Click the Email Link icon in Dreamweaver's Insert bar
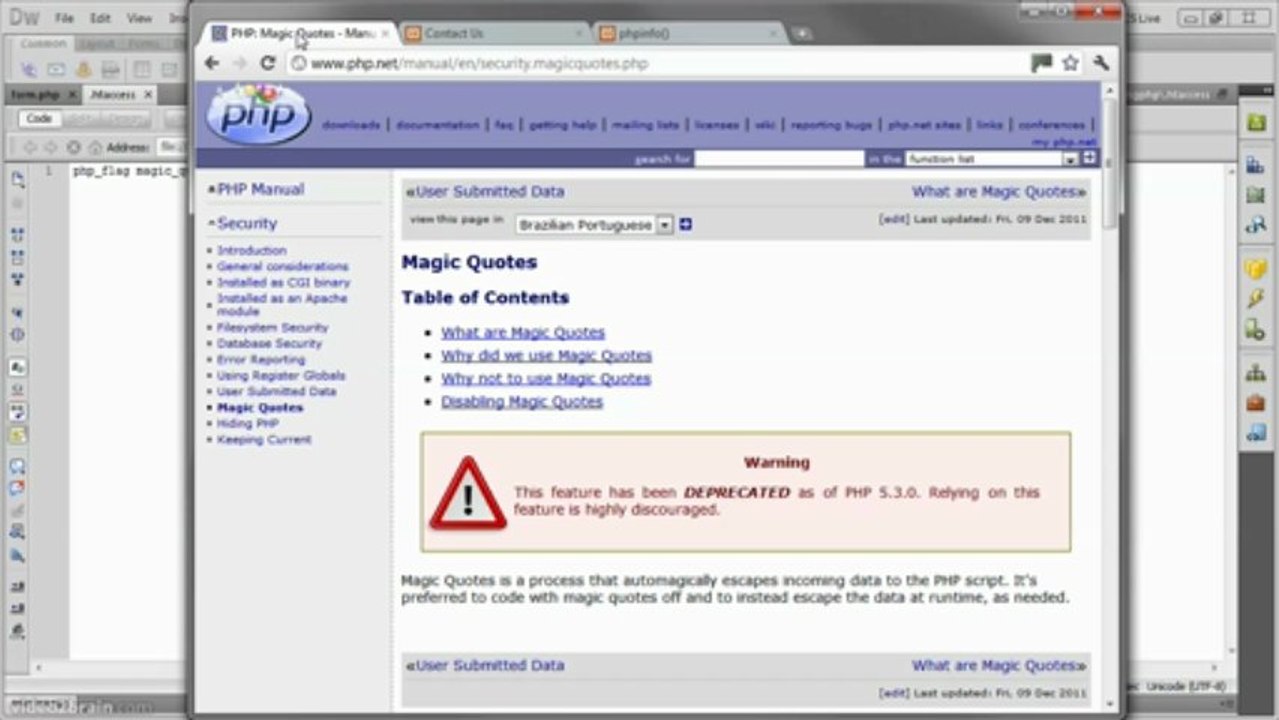 tap(56, 70)
